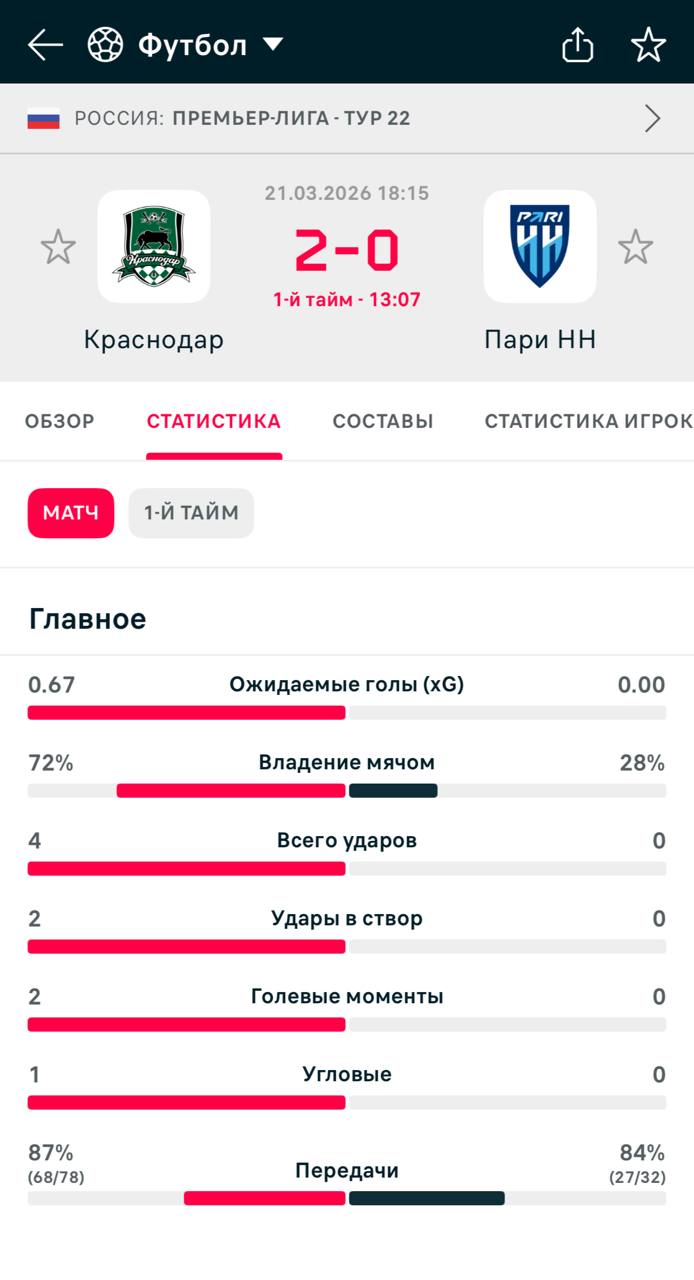This screenshot has height=1280, width=694.
Task: Open the Краснодар team logo
Action: click(x=154, y=246)
